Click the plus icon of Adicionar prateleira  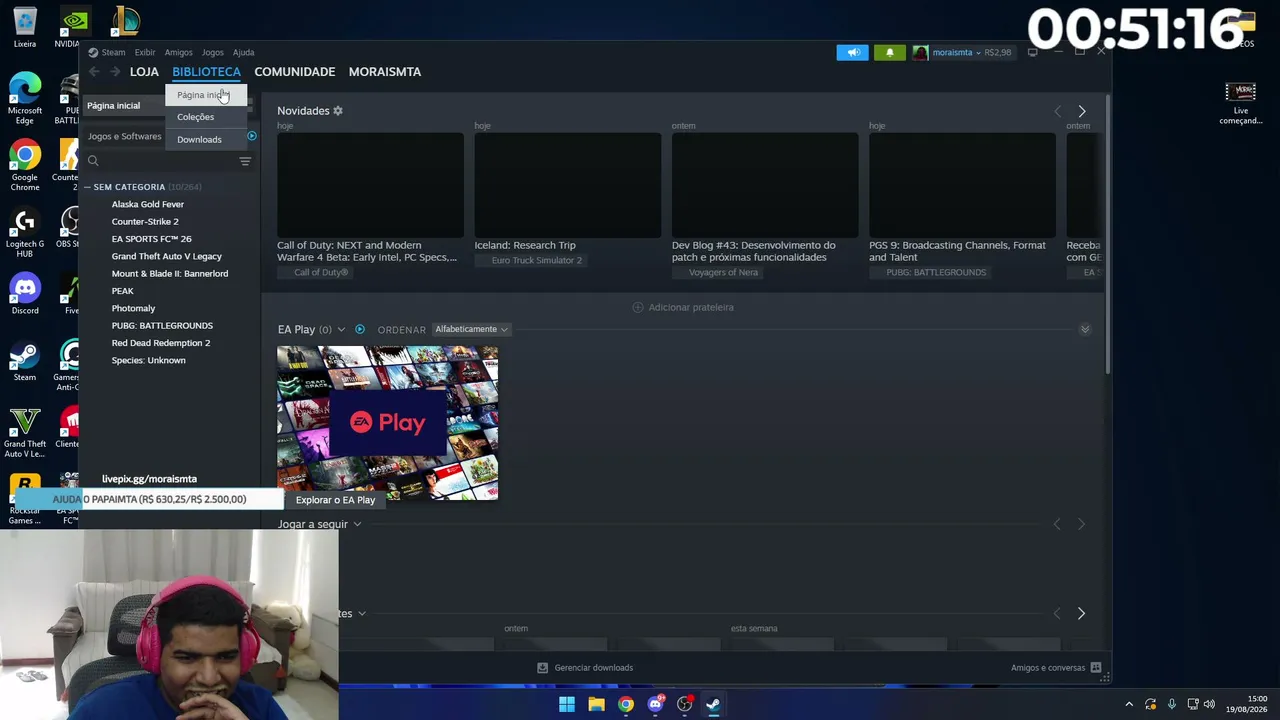coord(638,307)
